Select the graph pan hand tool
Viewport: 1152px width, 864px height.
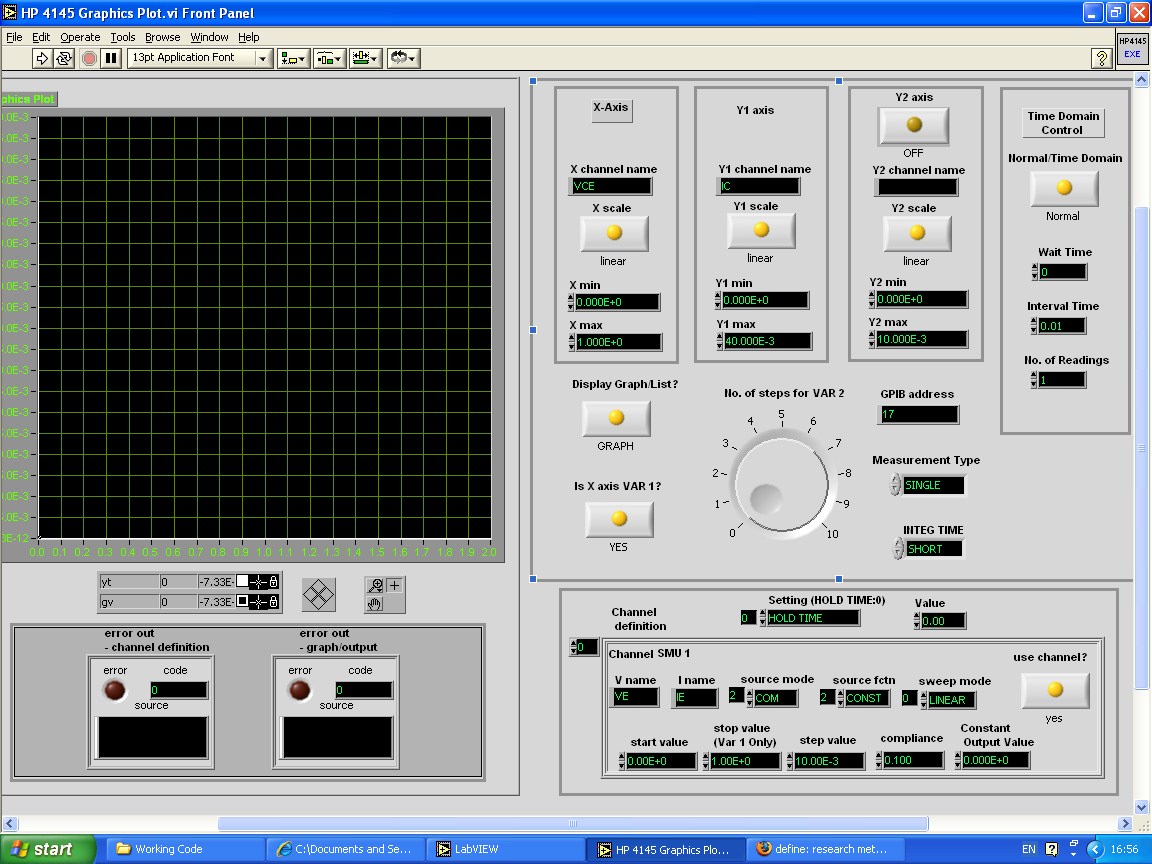[x=376, y=604]
